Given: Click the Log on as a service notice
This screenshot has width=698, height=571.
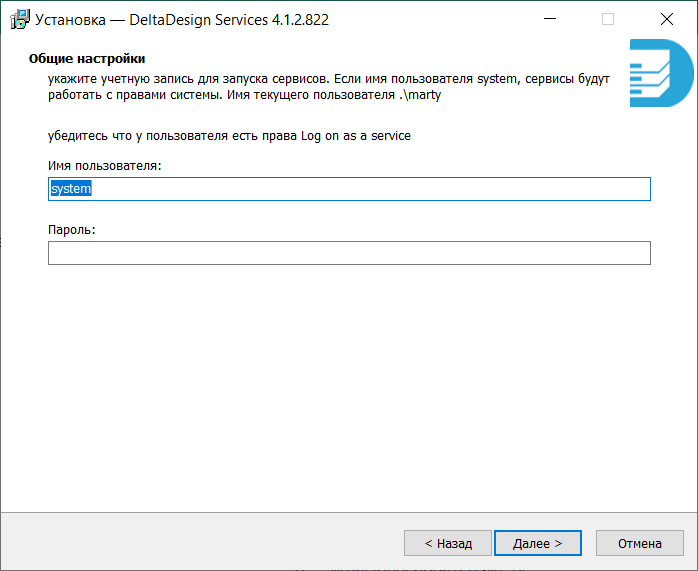Looking at the screenshot, I should tap(229, 136).
